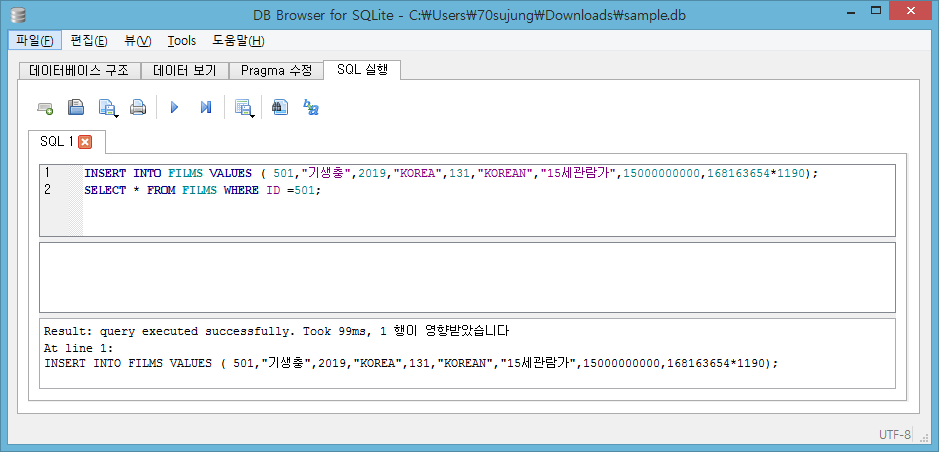The image size is (939, 452).
Task: Click the SELECT * FROM FILMS line in the editor
Action: point(202,190)
